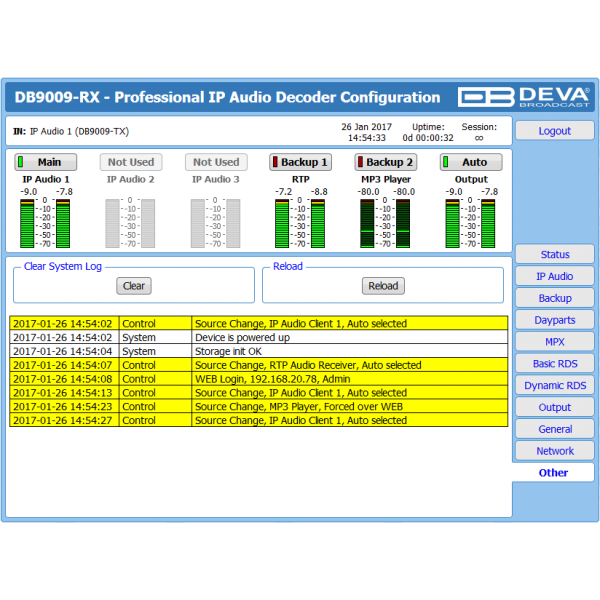This screenshot has width=600, height=600.
Task: Click the 'MP3 Player' source label
Action: 386,179
